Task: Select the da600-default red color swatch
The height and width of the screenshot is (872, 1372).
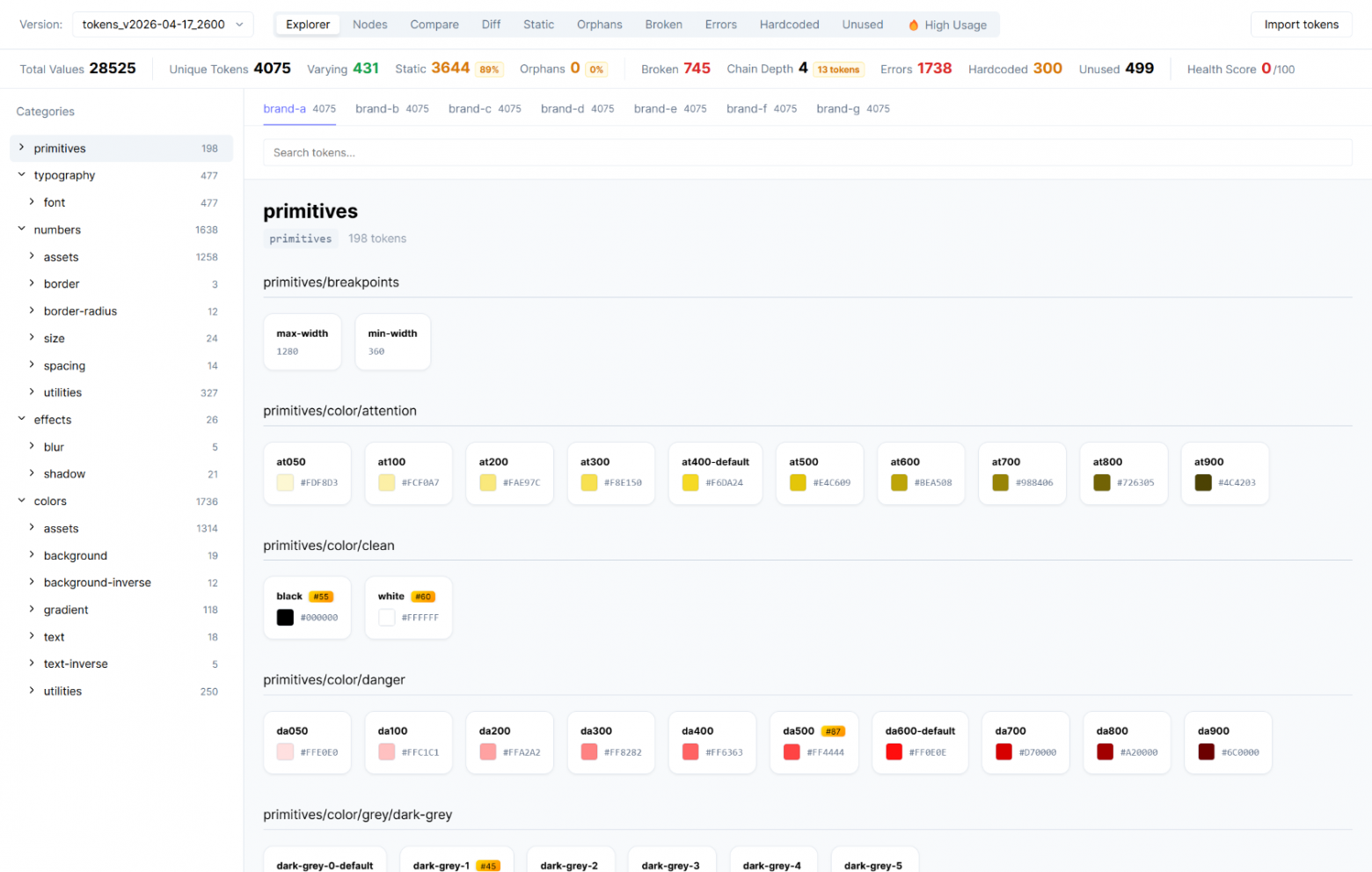Action: pos(894,751)
